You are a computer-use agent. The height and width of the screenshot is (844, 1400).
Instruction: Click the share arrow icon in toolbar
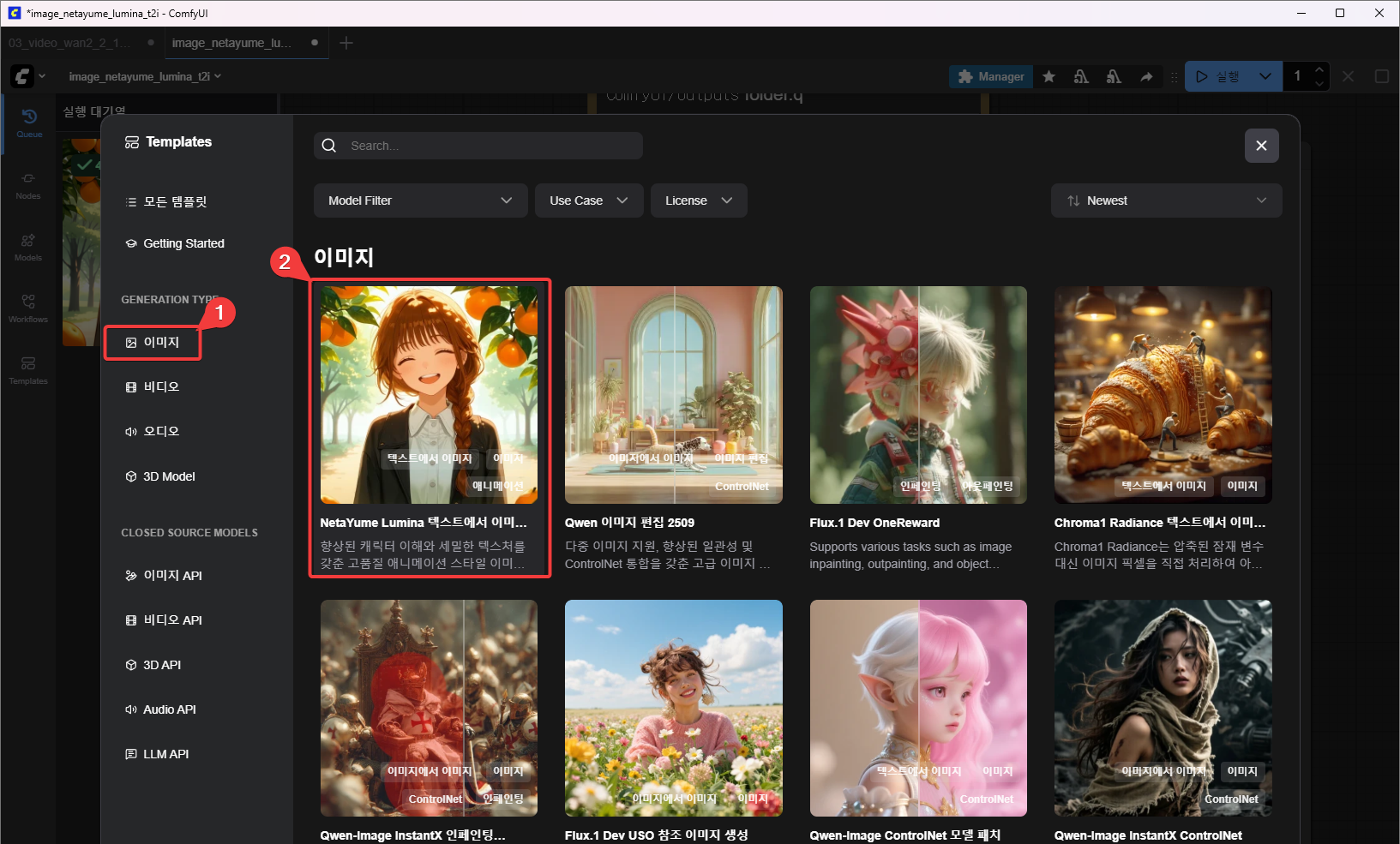point(1146,77)
